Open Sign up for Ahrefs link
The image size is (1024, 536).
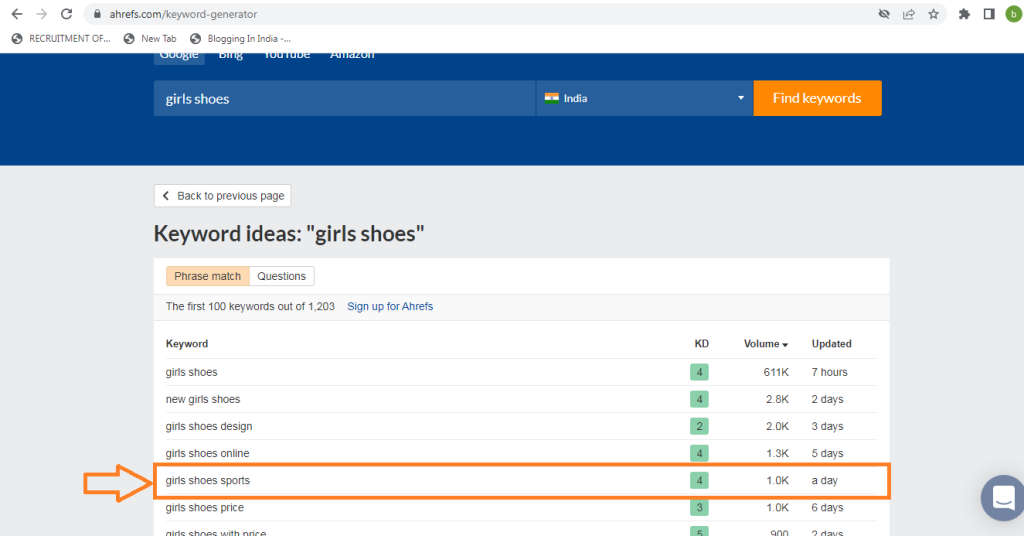pyautogui.click(x=390, y=306)
